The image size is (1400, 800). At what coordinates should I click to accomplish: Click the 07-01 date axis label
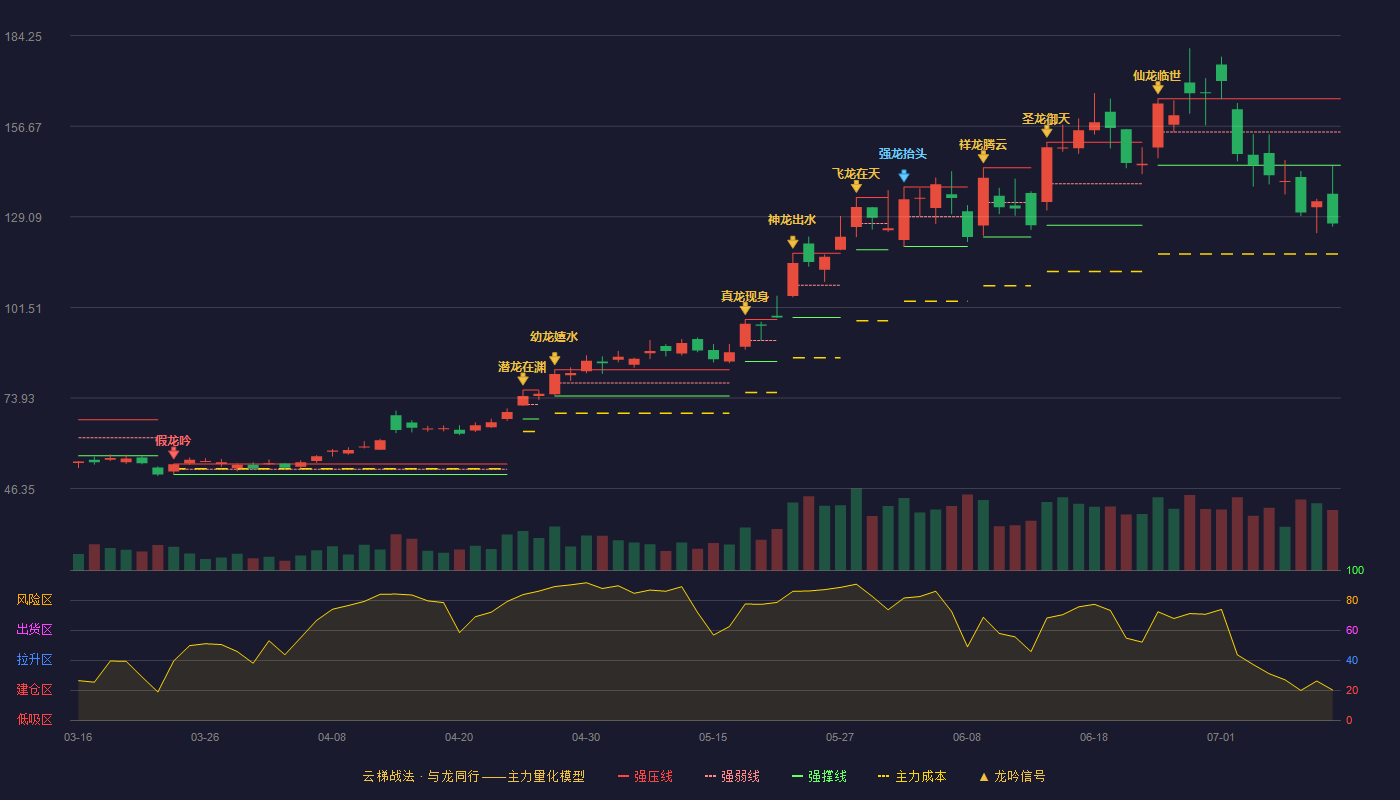click(1221, 737)
